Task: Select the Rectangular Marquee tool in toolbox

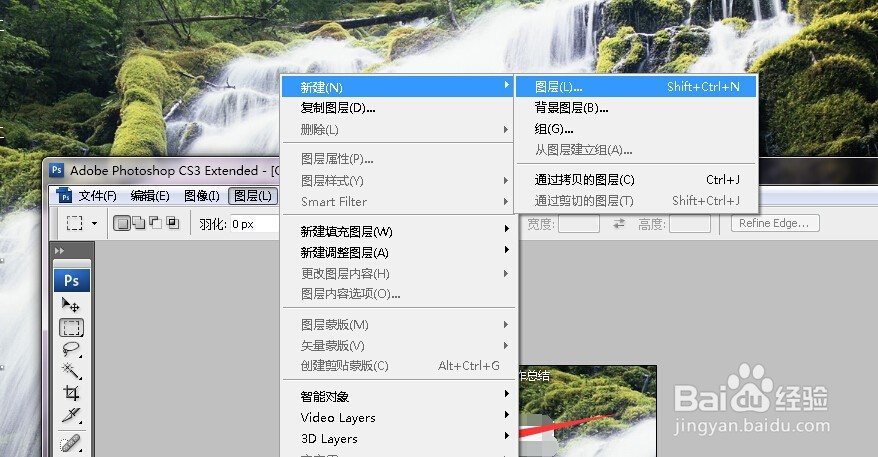Action: [x=71, y=328]
